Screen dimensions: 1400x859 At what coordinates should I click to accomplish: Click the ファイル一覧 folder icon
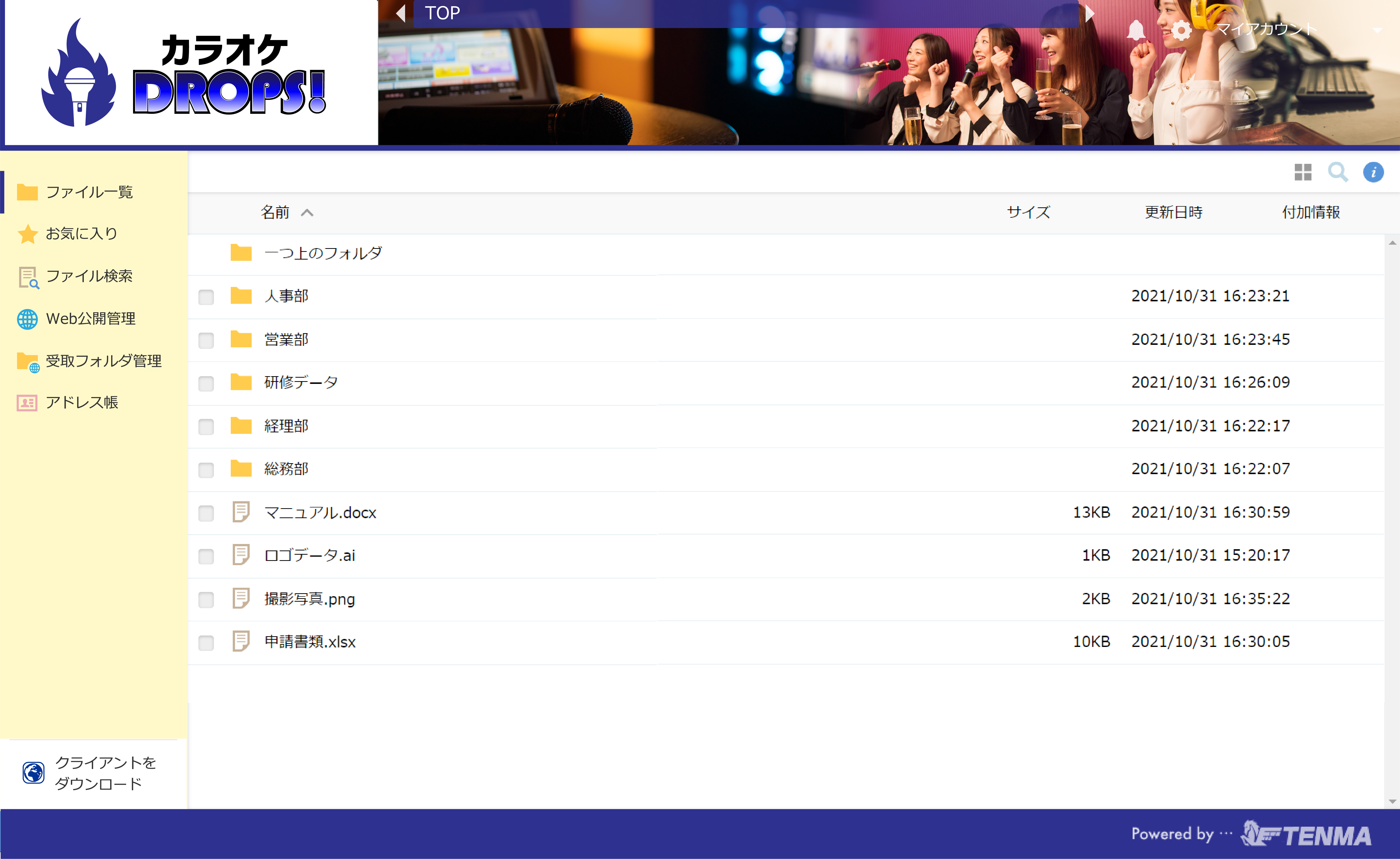pyautogui.click(x=27, y=192)
